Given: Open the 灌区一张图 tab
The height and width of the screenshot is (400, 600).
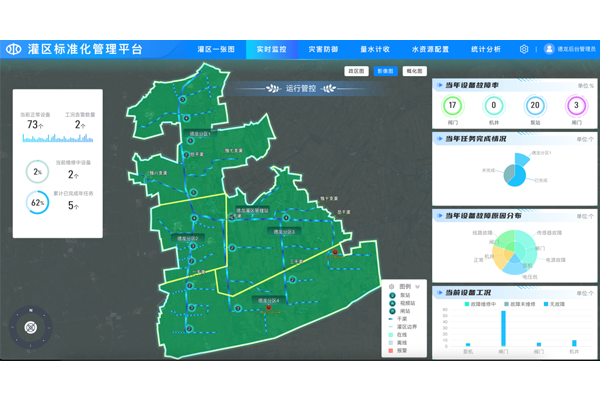Looking at the screenshot, I should [x=216, y=49].
